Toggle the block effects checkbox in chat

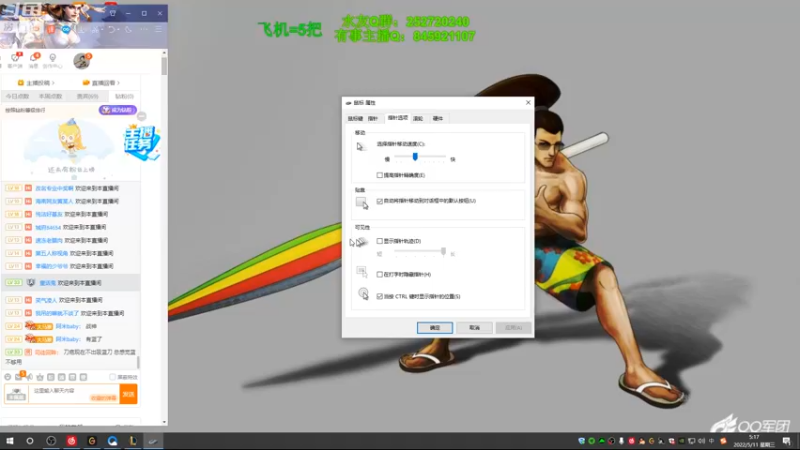(x=112, y=377)
